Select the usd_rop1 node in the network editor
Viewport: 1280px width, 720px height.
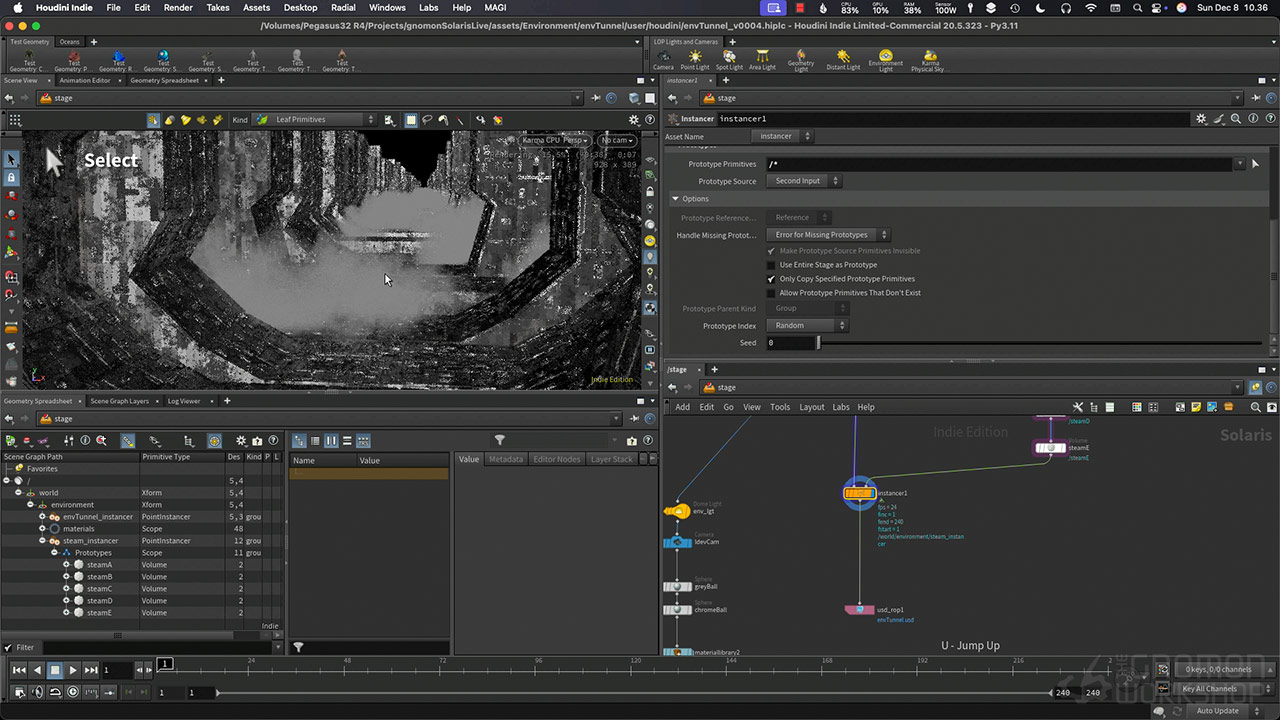click(x=858, y=610)
